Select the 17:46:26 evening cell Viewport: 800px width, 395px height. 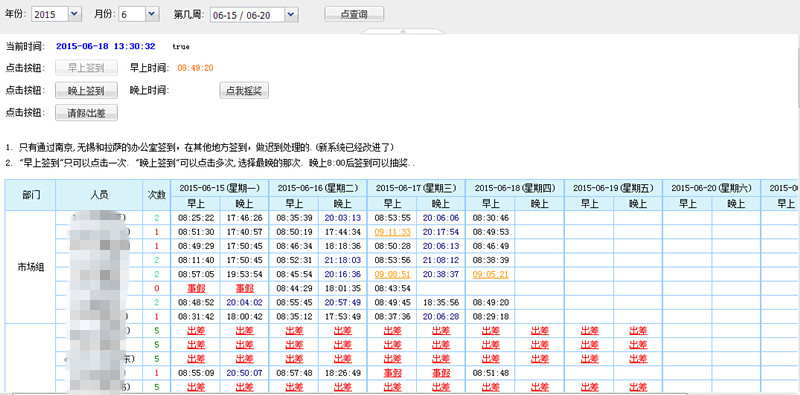coord(244,218)
